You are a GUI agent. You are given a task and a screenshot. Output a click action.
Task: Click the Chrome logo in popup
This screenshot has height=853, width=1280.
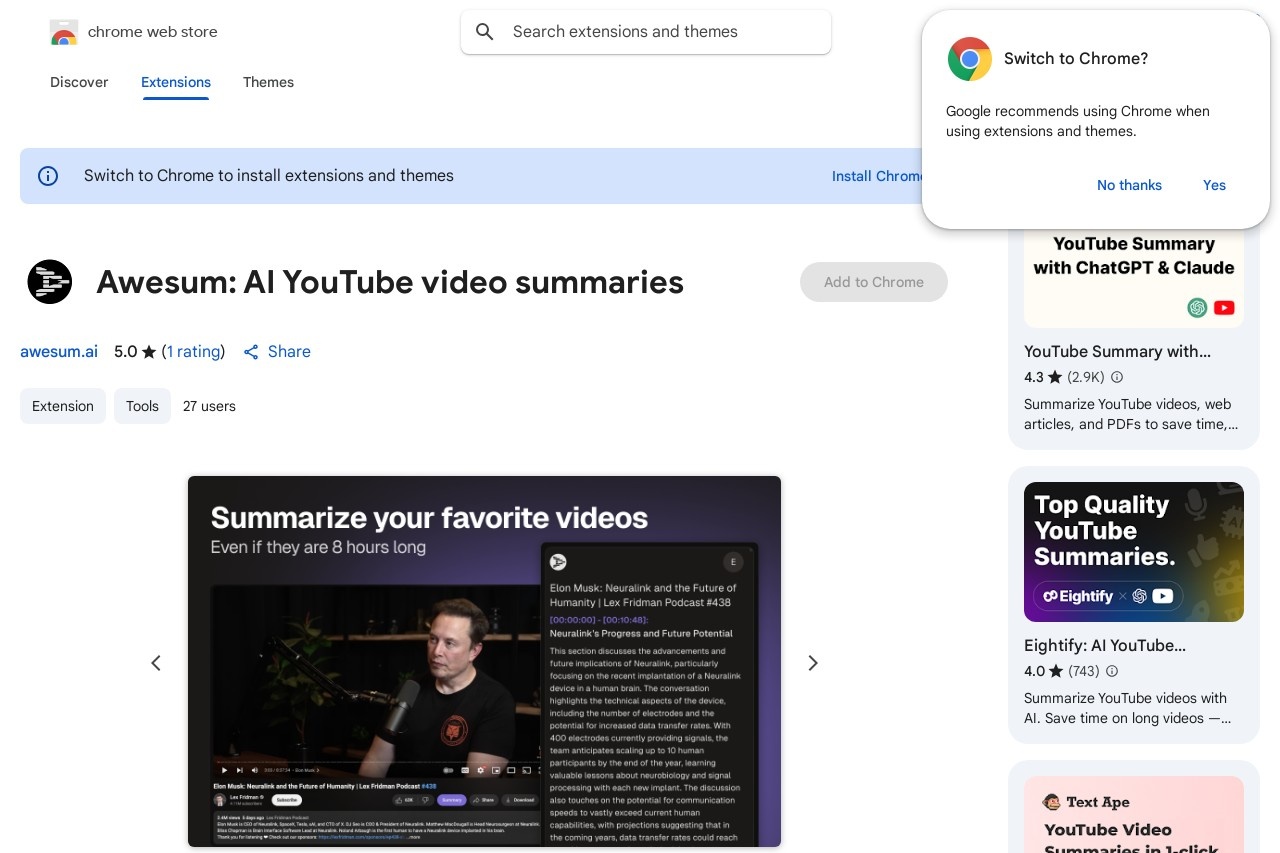[x=970, y=59]
